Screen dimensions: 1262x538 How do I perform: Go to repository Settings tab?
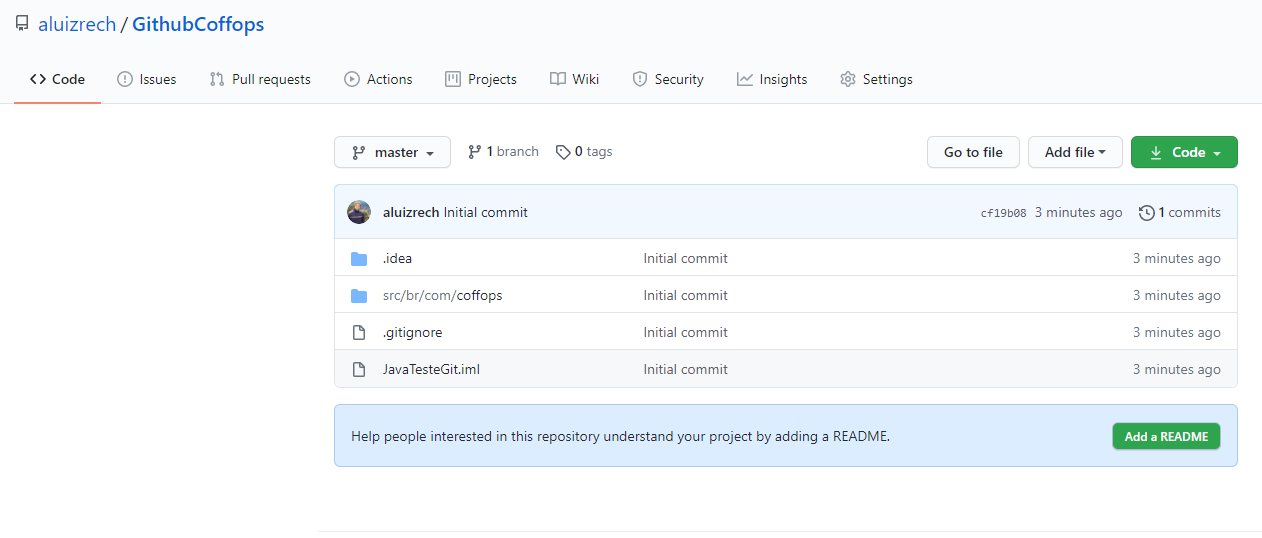(x=876, y=79)
